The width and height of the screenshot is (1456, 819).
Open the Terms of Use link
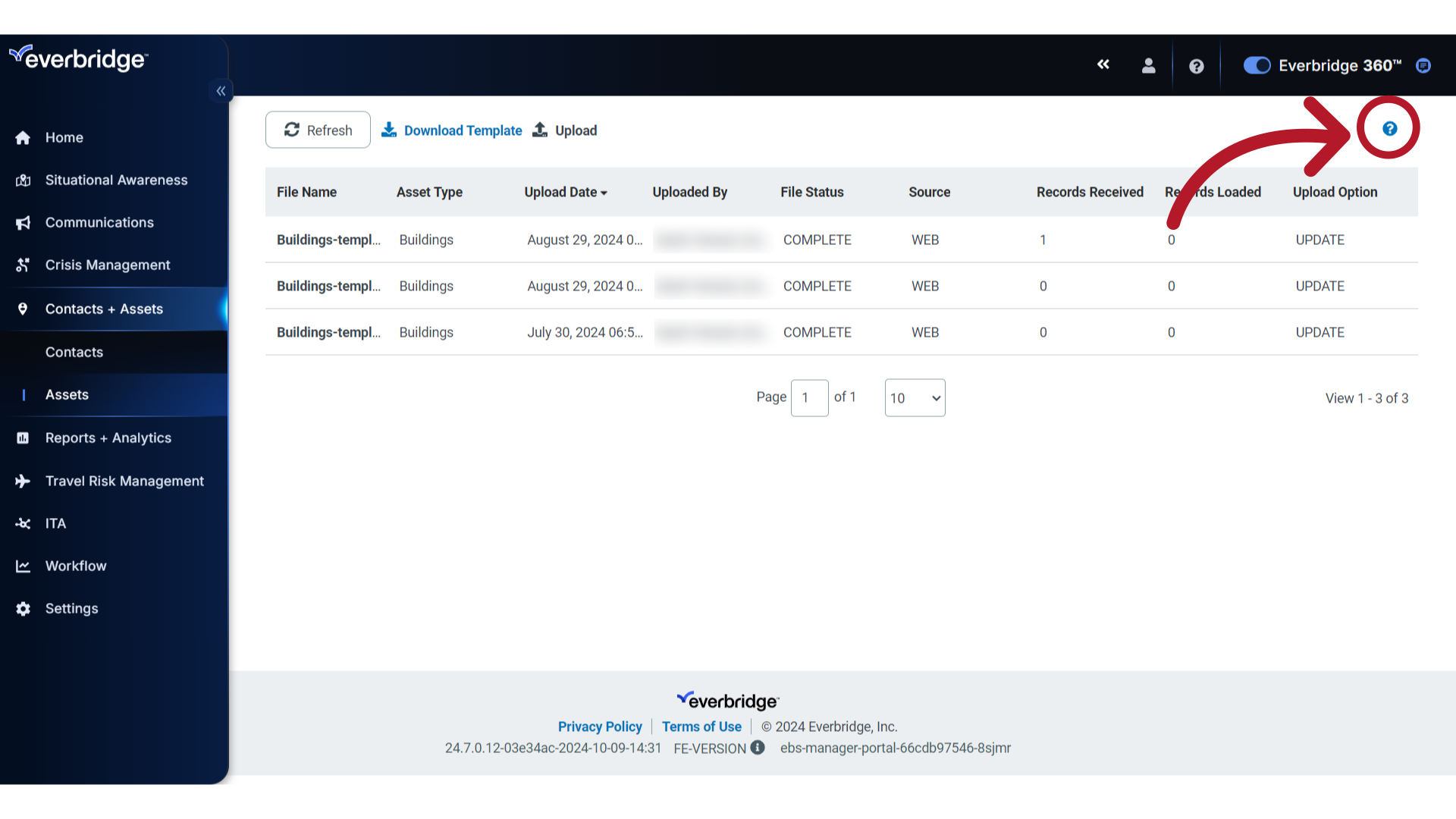coord(701,726)
